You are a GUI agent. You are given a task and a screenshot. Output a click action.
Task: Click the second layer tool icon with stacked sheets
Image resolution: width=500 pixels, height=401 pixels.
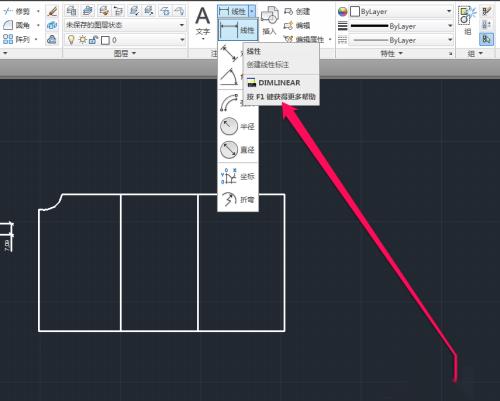point(87,11)
